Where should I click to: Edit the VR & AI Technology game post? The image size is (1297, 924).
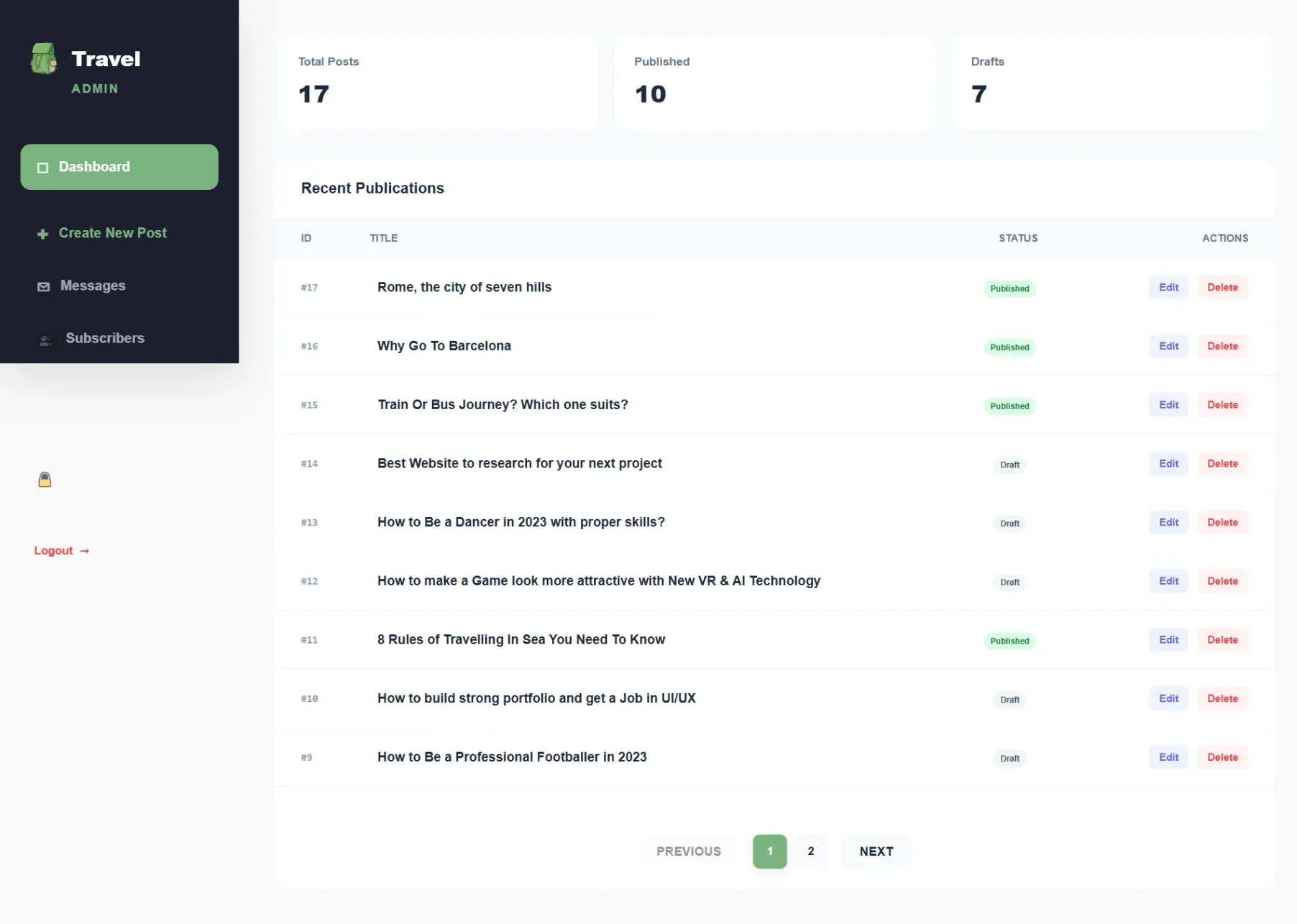tap(1168, 581)
